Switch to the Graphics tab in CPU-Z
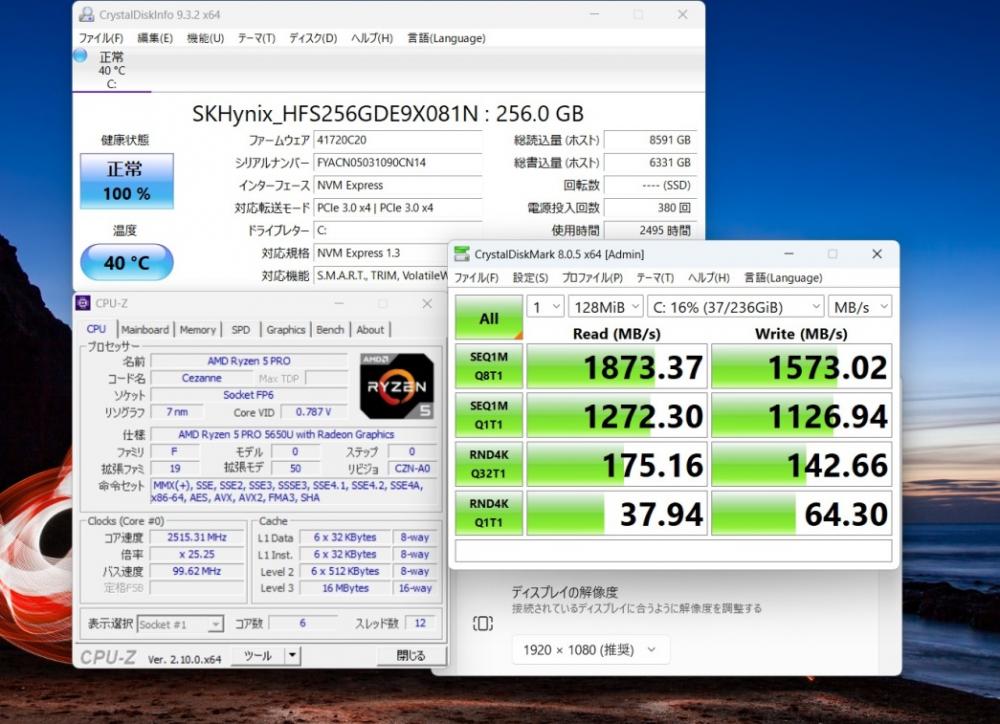Image resolution: width=1000 pixels, height=724 pixels. pos(286,330)
